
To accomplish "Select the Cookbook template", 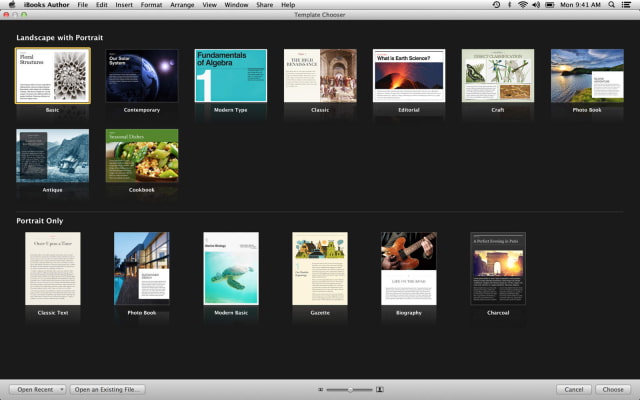I will tap(142, 155).
